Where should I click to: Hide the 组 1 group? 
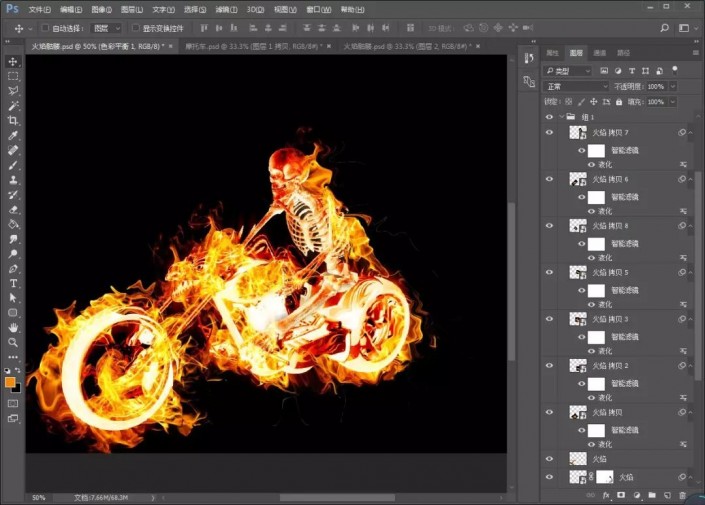point(549,117)
